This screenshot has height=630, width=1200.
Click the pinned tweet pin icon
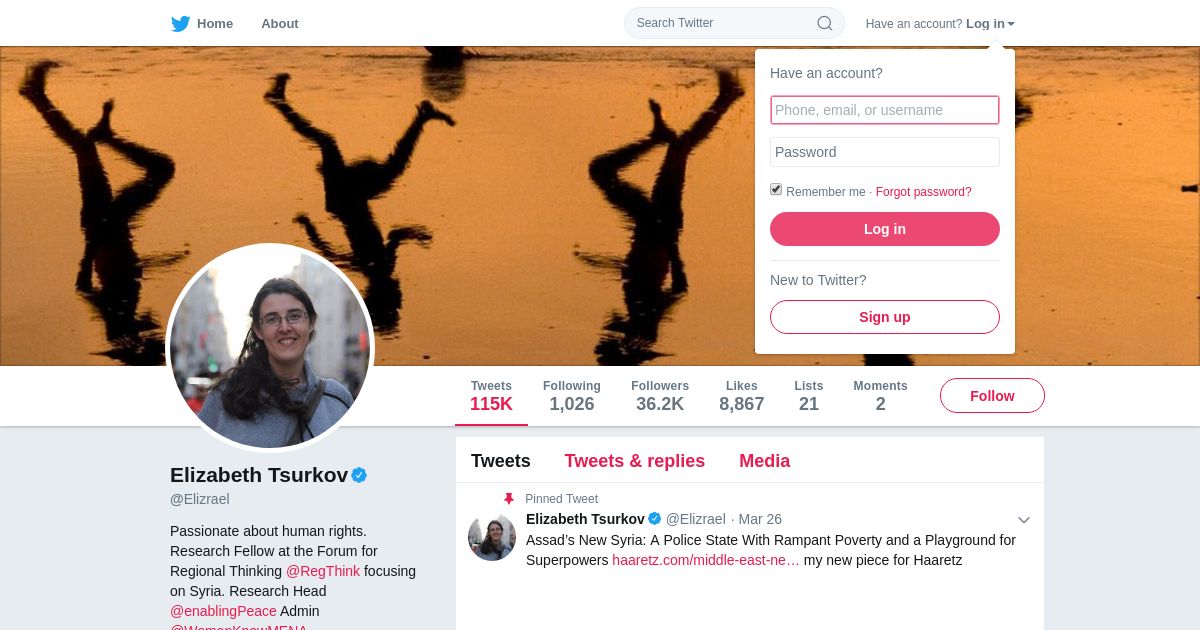(509, 499)
